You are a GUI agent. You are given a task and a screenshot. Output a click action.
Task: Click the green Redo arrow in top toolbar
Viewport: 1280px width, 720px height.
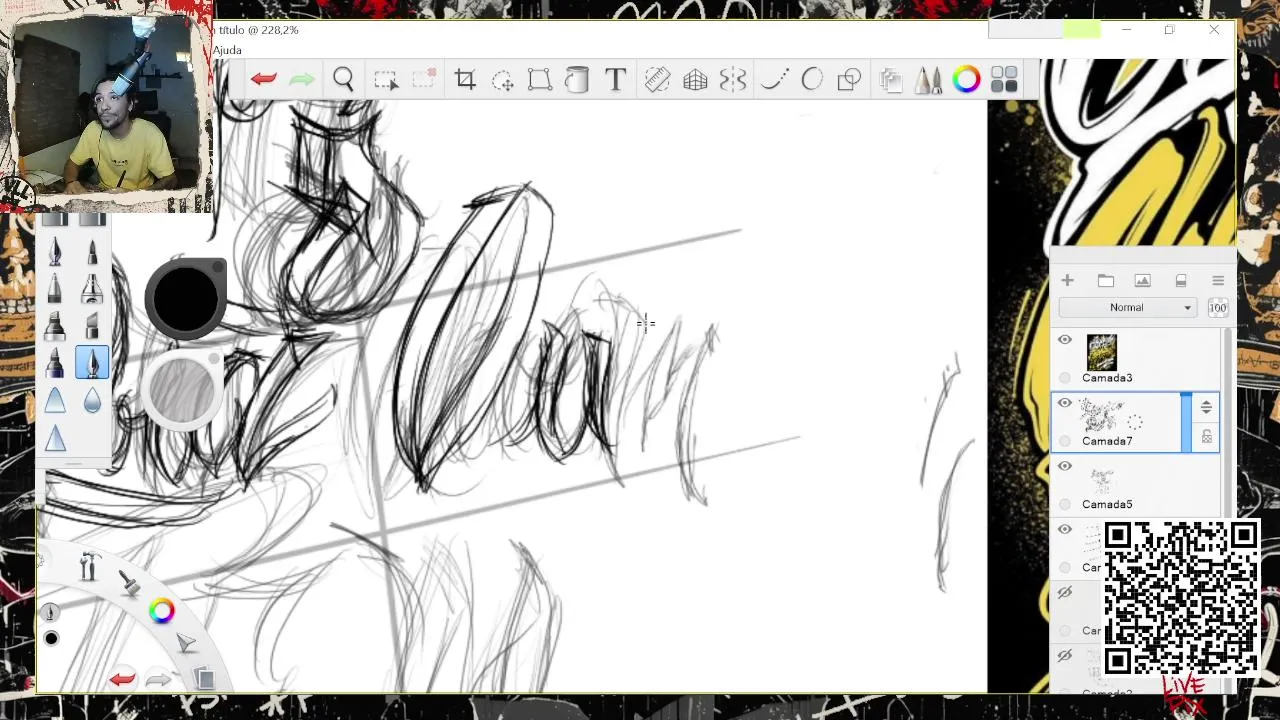coord(302,79)
